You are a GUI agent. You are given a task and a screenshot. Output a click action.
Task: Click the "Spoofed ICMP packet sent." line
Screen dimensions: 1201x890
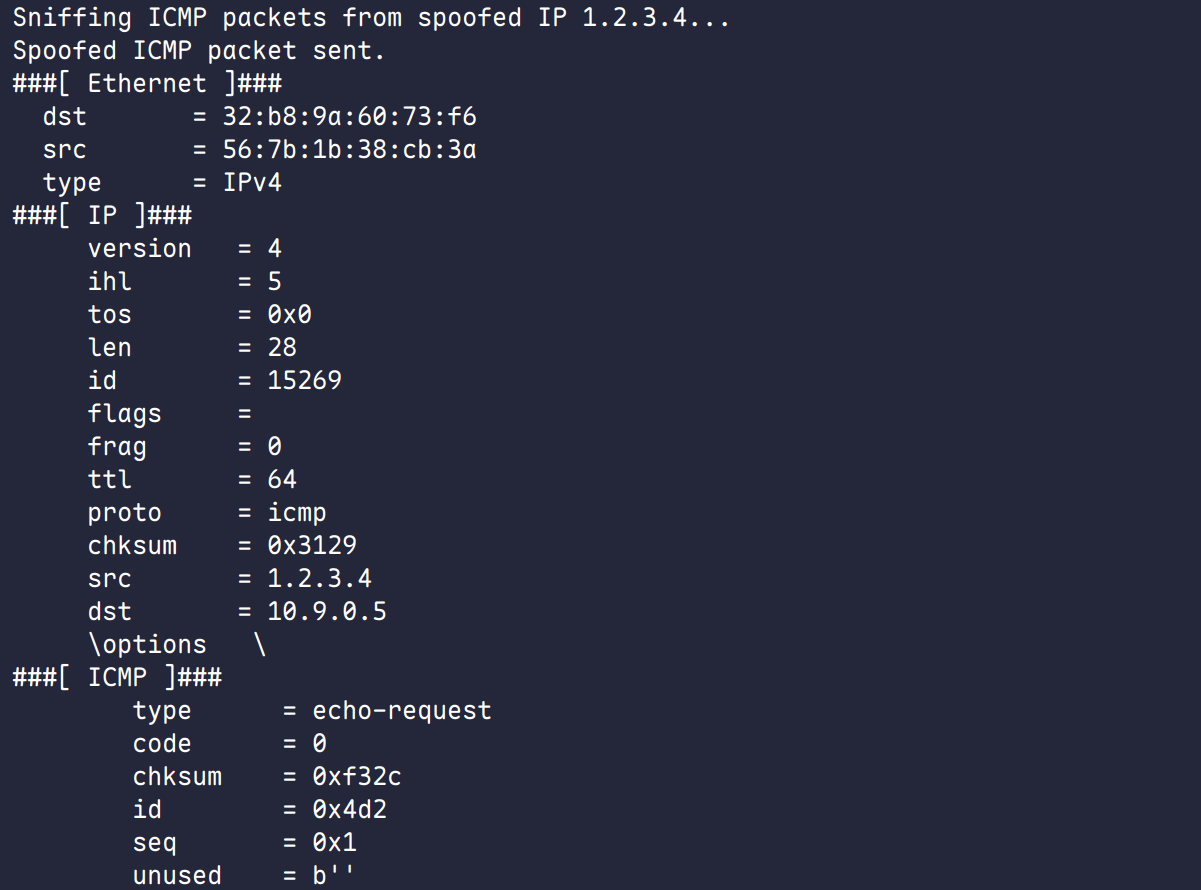tap(199, 50)
